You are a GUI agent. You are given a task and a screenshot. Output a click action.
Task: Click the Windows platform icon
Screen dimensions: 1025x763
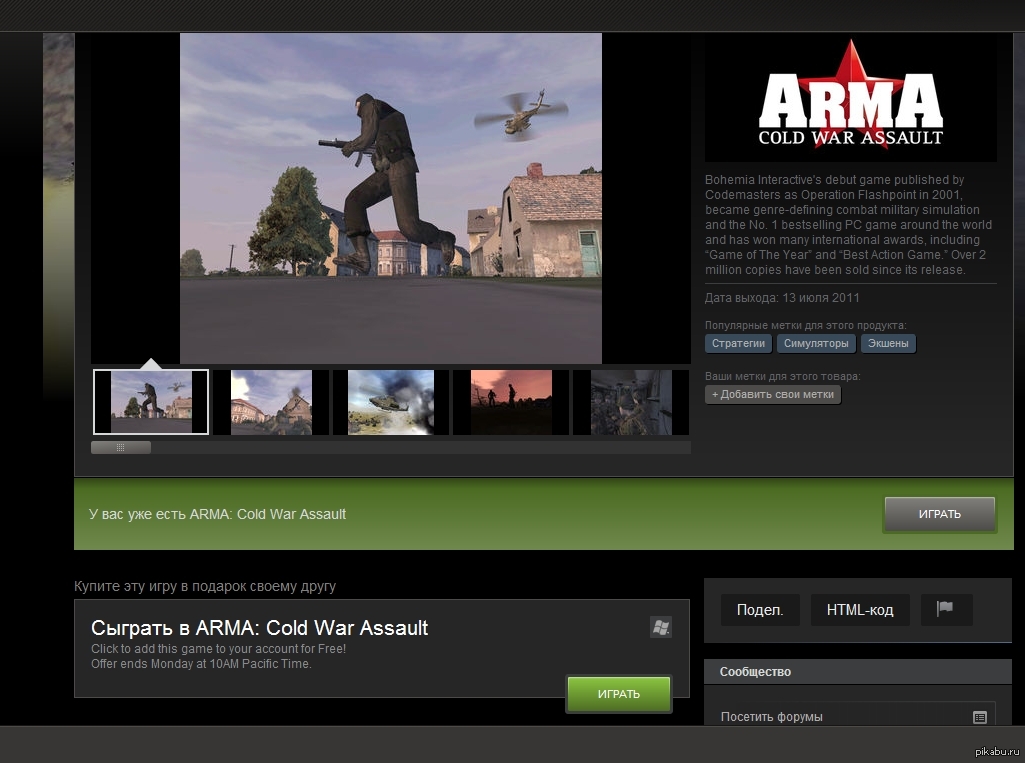(660, 627)
